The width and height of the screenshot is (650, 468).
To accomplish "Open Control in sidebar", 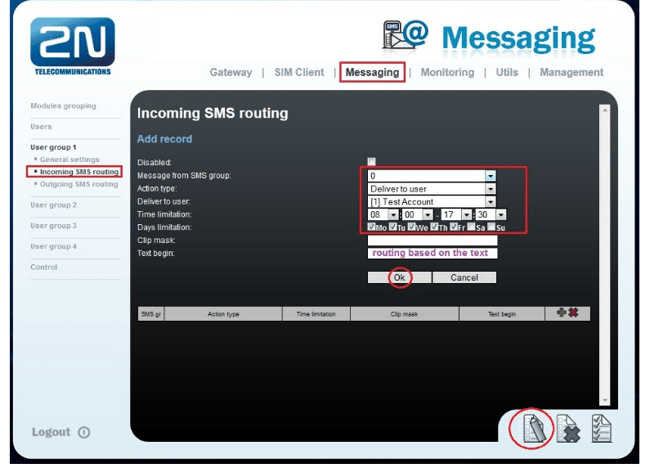I will coord(44,267).
